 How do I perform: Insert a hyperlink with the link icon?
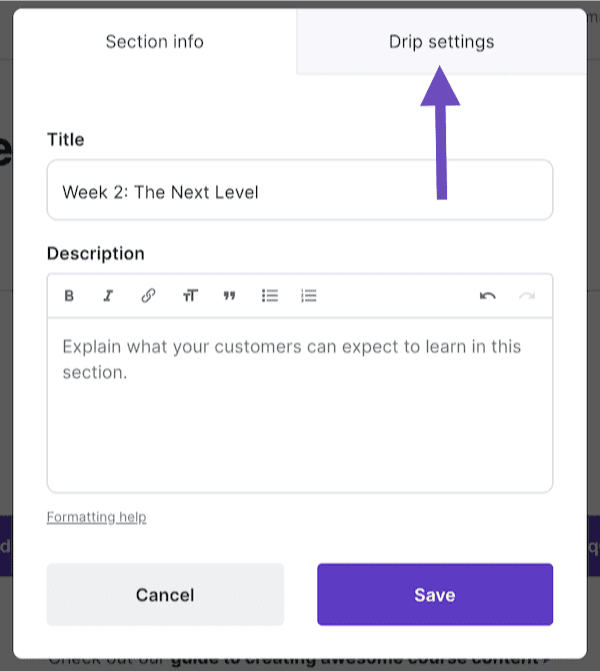[148, 296]
